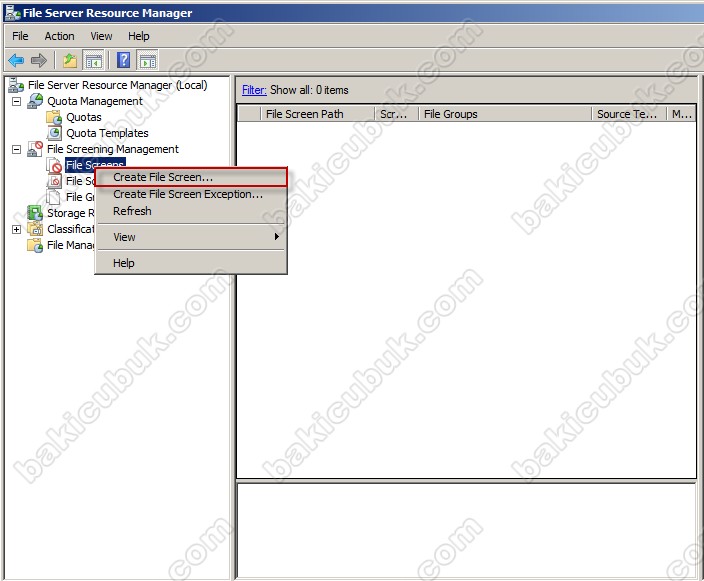This screenshot has height=581, width=704.
Task: Select File Screening Management tree label
Action: tap(113, 149)
